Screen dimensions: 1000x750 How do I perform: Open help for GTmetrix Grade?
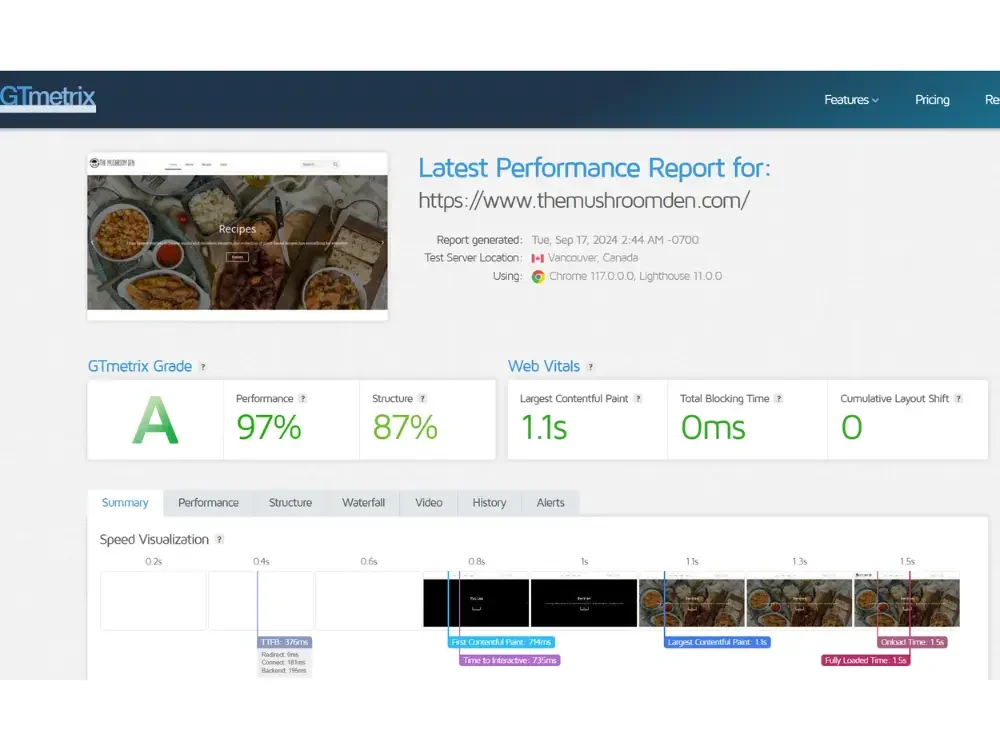click(x=203, y=367)
